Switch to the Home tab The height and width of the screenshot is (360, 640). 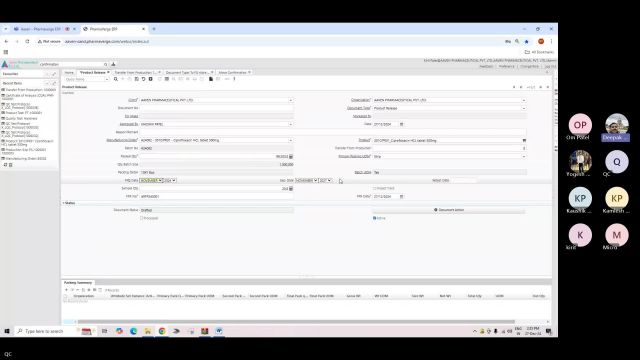click(69, 72)
